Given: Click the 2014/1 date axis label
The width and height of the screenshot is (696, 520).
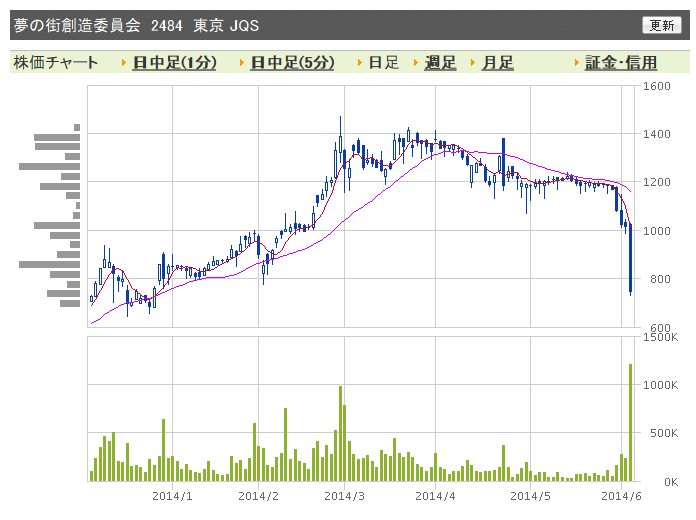Looking at the screenshot, I should click(x=172, y=496).
